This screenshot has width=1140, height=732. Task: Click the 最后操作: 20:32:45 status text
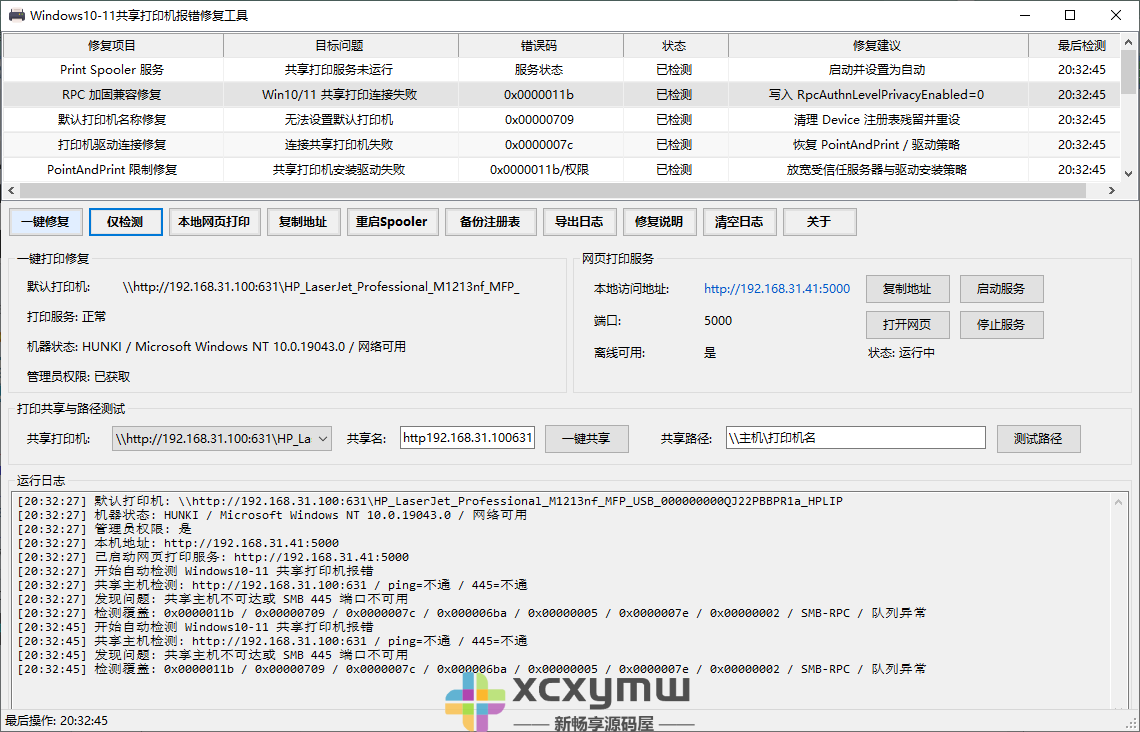(57, 721)
